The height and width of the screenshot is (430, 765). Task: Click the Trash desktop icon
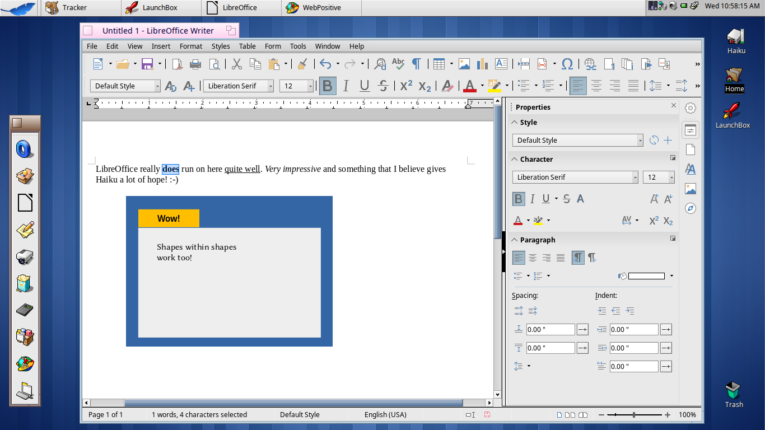(x=733, y=394)
